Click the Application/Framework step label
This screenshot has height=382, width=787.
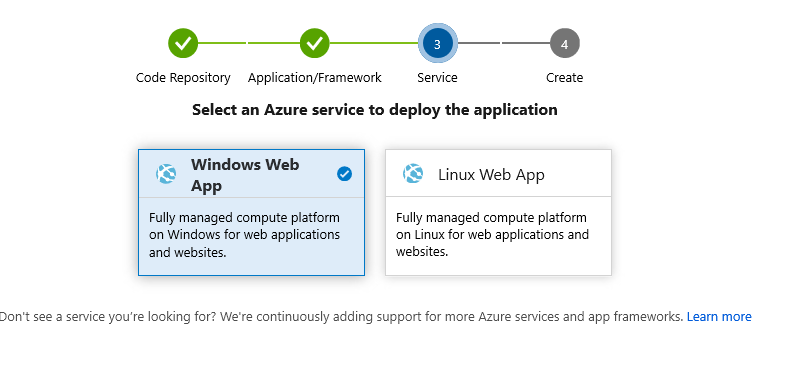[315, 78]
